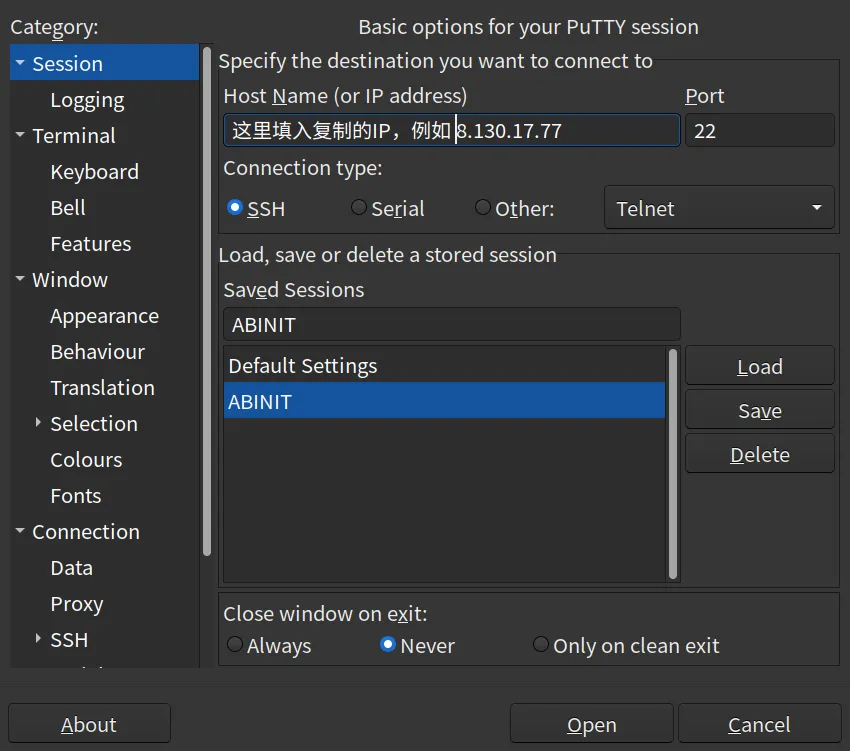Load the selected saved session
Image resolution: width=850 pixels, height=751 pixels.
(x=759, y=367)
